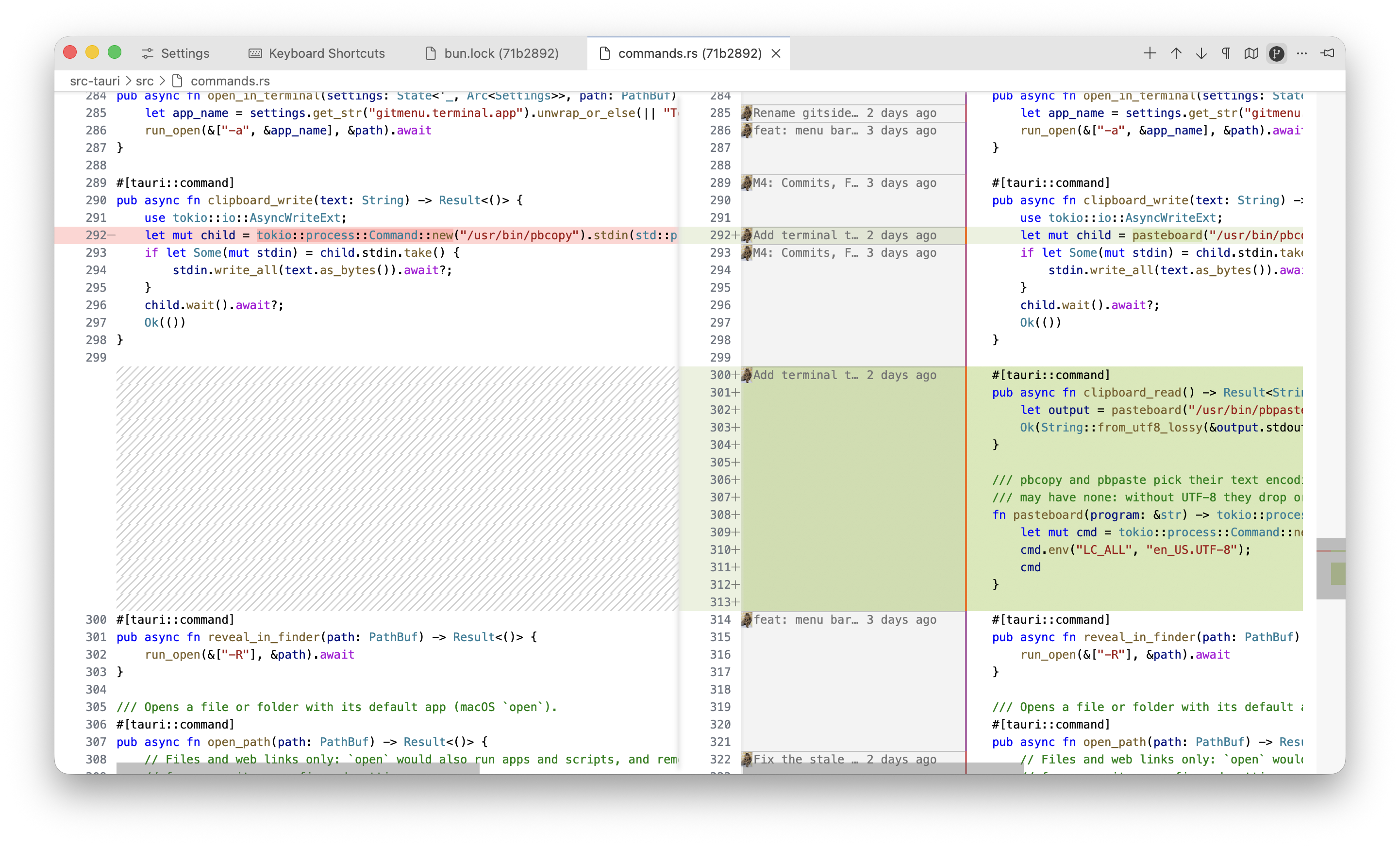The height and width of the screenshot is (846, 1400).
Task: Click the pin icon at the top right
Action: pos(1327,53)
